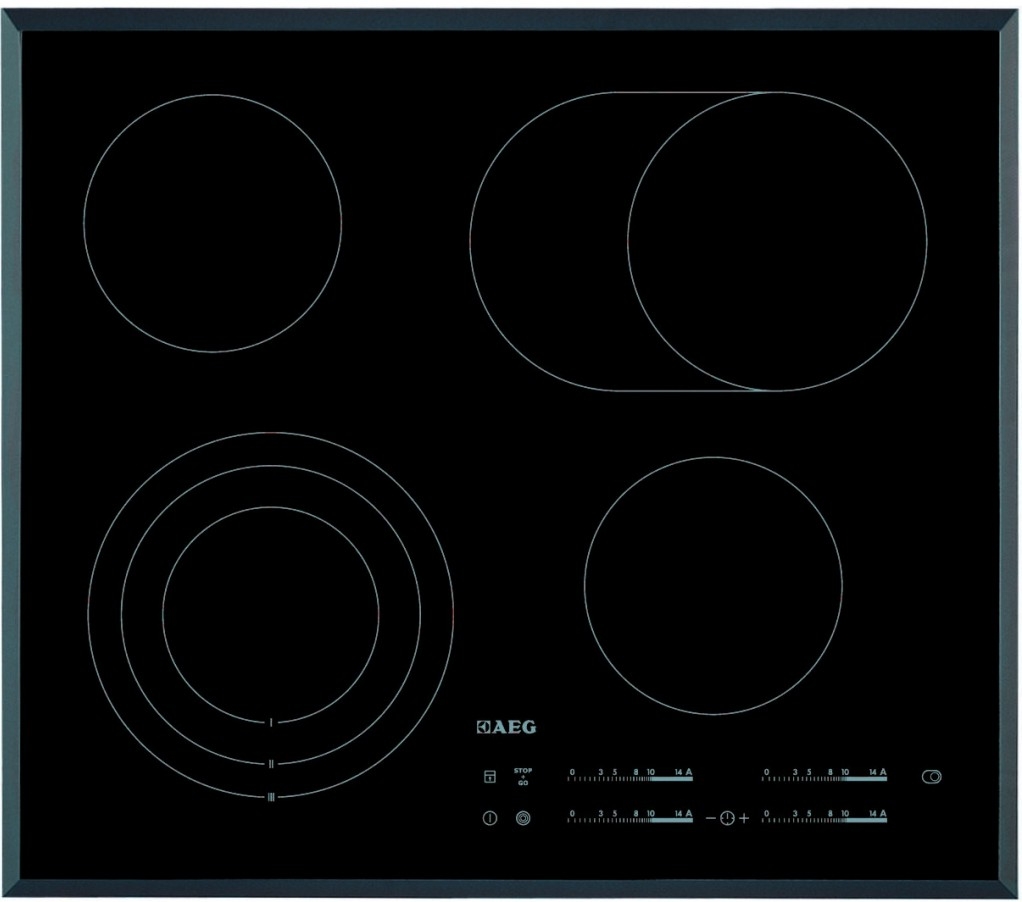1022x902 pixels.
Task: Click the AEG brand logo
Action: (x=505, y=727)
